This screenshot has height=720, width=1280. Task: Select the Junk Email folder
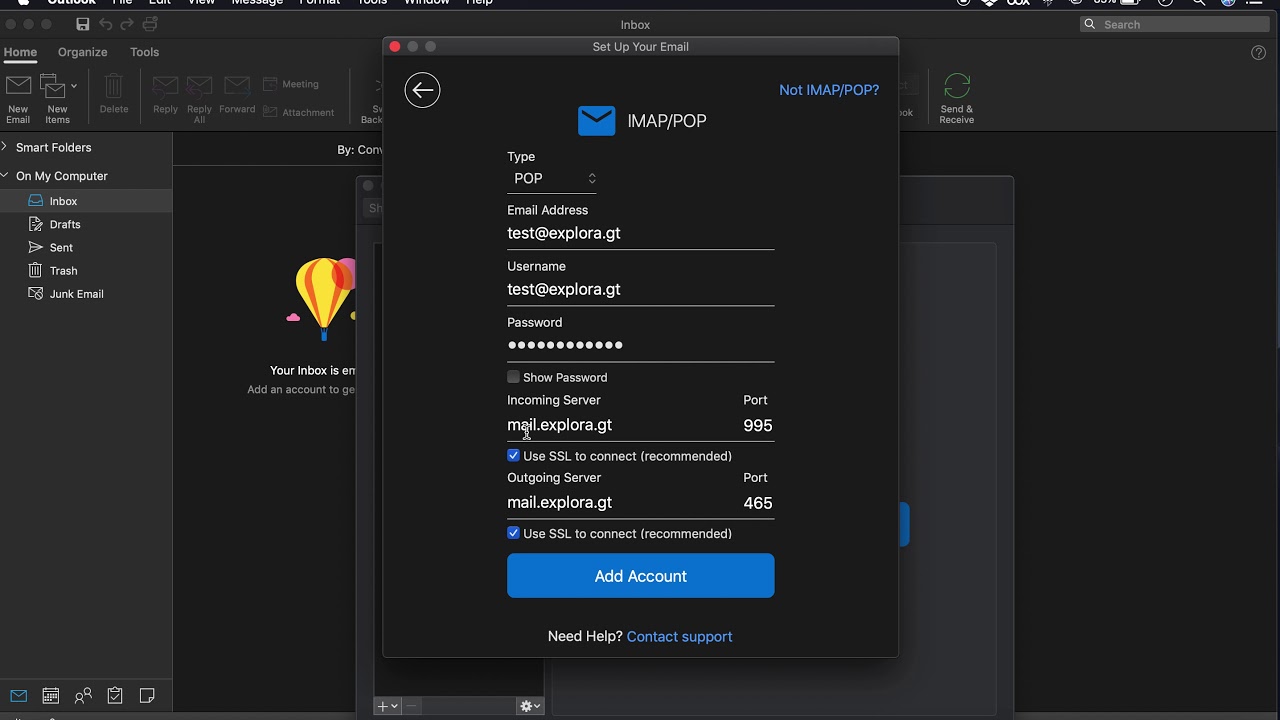tap(86, 294)
